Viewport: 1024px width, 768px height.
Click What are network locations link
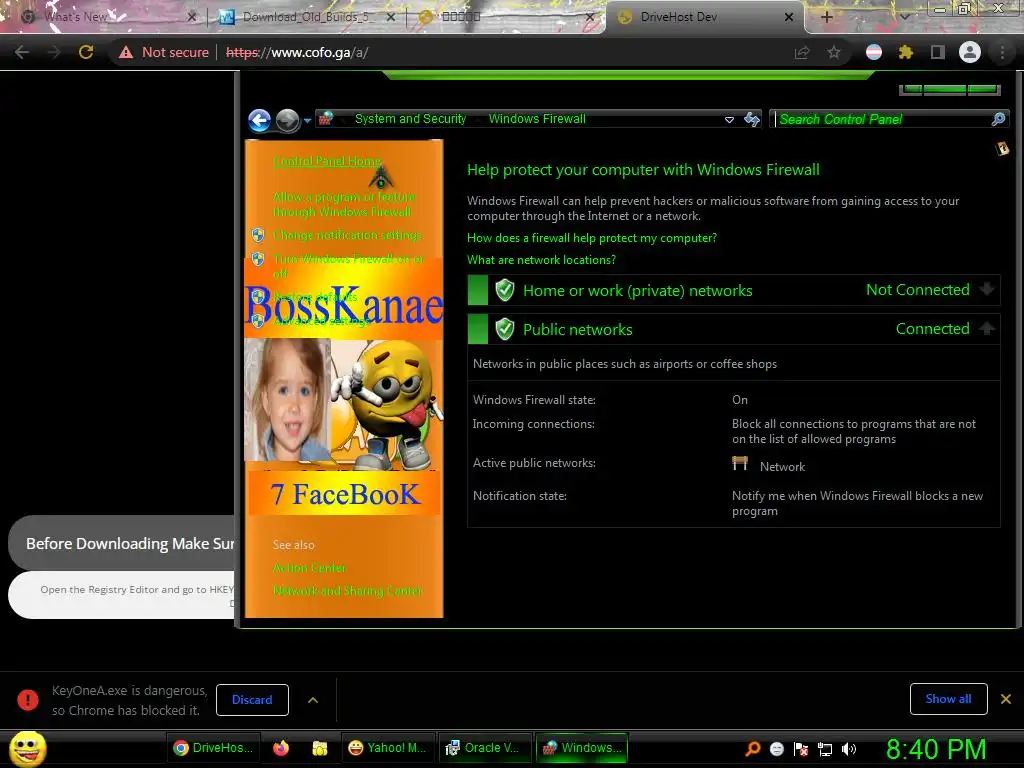tap(541, 260)
